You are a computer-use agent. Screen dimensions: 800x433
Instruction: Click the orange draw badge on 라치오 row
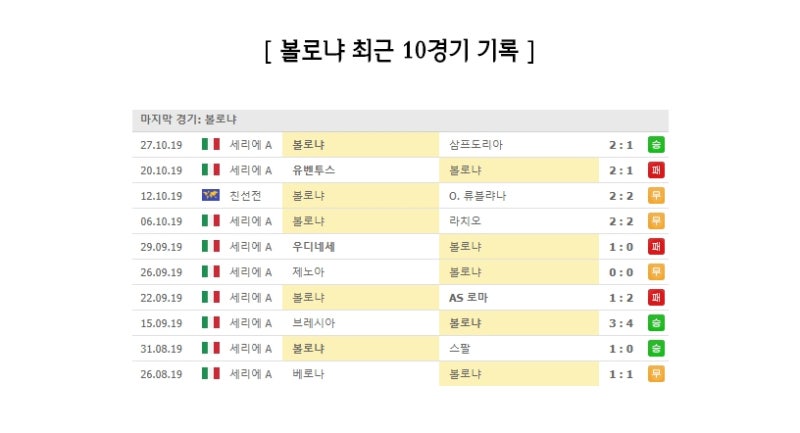click(x=656, y=221)
